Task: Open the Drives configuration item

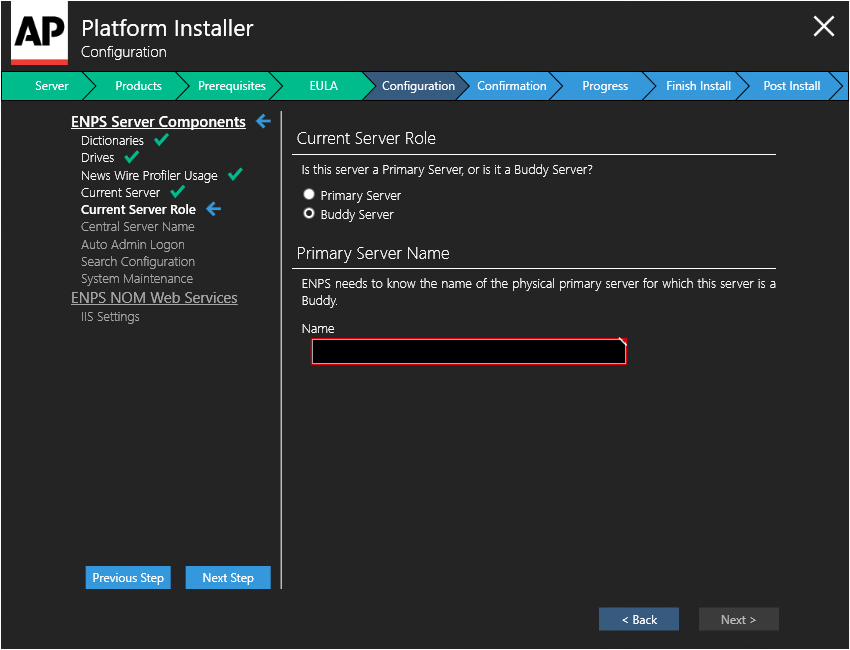Action: pos(98,158)
